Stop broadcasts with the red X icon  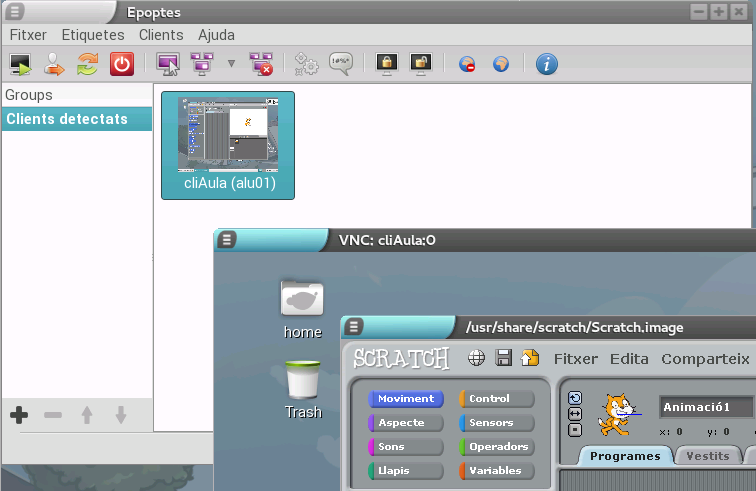(x=261, y=65)
